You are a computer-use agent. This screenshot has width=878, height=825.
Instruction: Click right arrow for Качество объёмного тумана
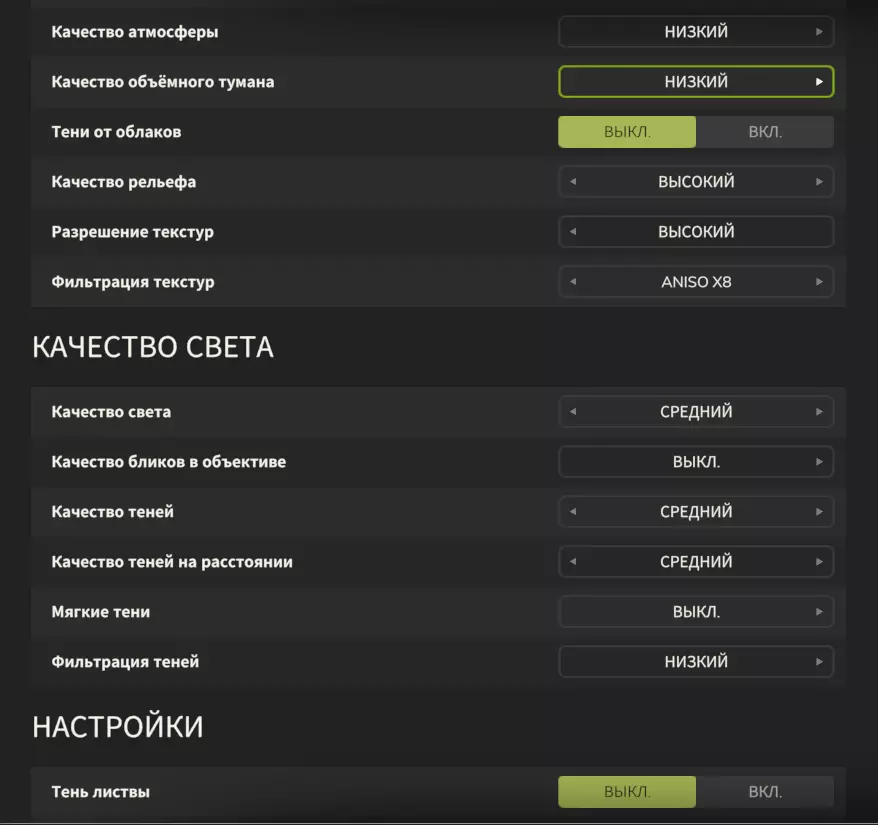click(819, 82)
